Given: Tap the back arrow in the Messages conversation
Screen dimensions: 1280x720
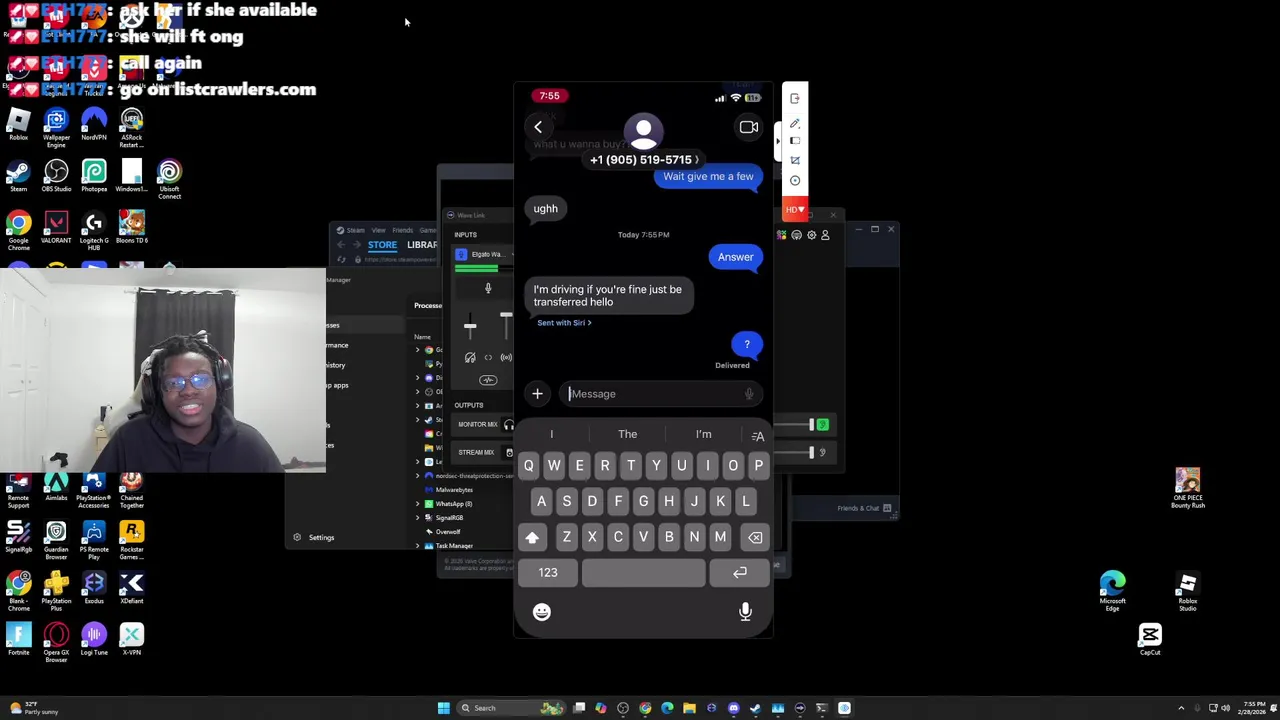Looking at the screenshot, I should click(x=538, y=127).
